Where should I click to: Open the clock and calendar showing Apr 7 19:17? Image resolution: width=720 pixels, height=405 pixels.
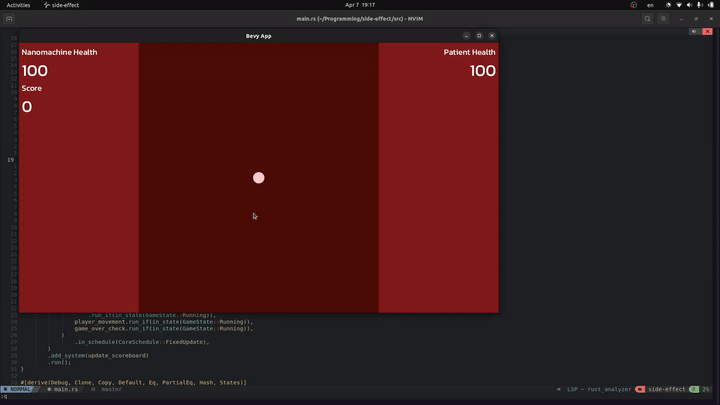click(x=360, y=5)
